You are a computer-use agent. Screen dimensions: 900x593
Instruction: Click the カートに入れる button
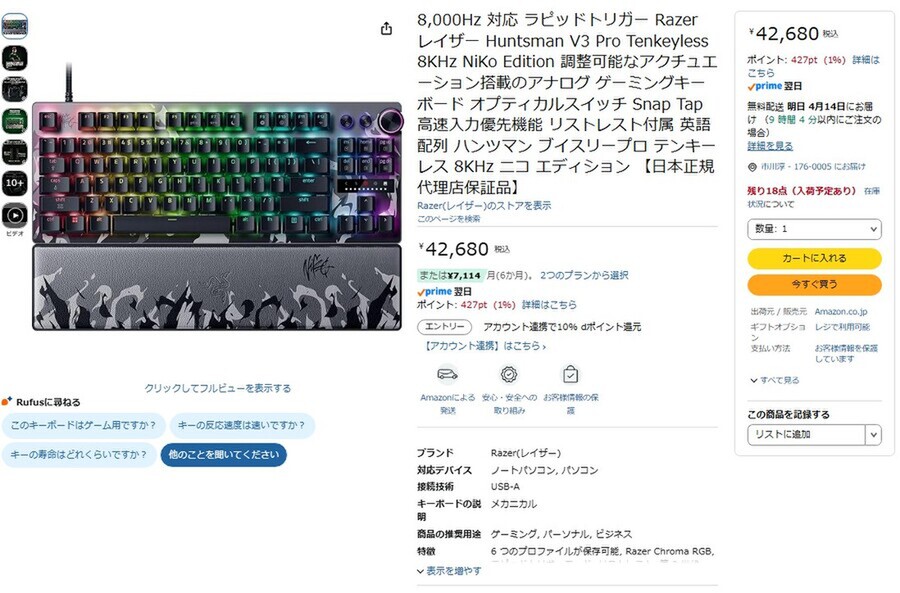click(814, 258)
